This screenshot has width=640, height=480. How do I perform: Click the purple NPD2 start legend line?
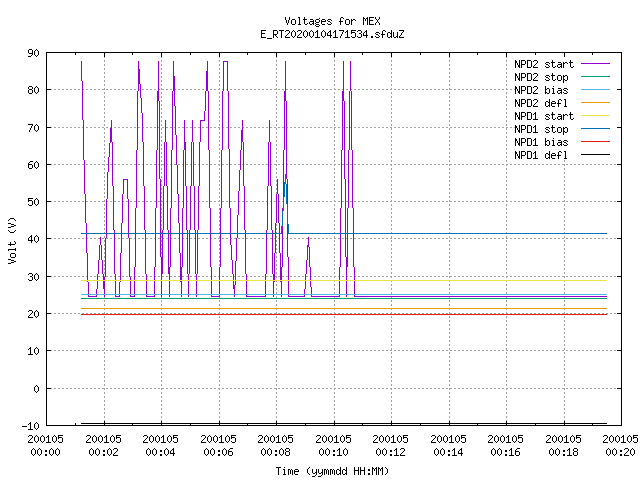595,64
